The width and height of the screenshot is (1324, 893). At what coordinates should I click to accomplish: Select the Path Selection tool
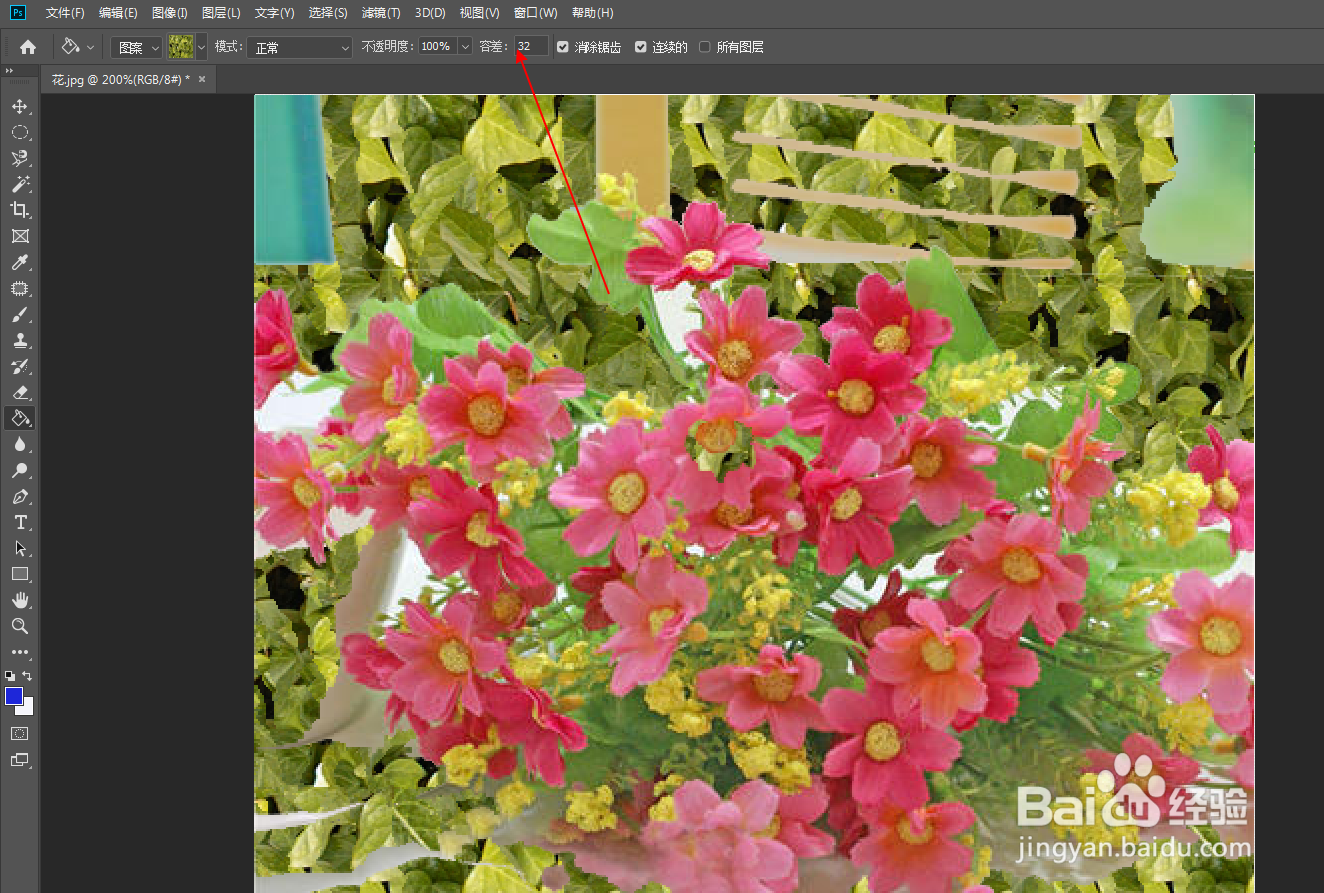20,548
